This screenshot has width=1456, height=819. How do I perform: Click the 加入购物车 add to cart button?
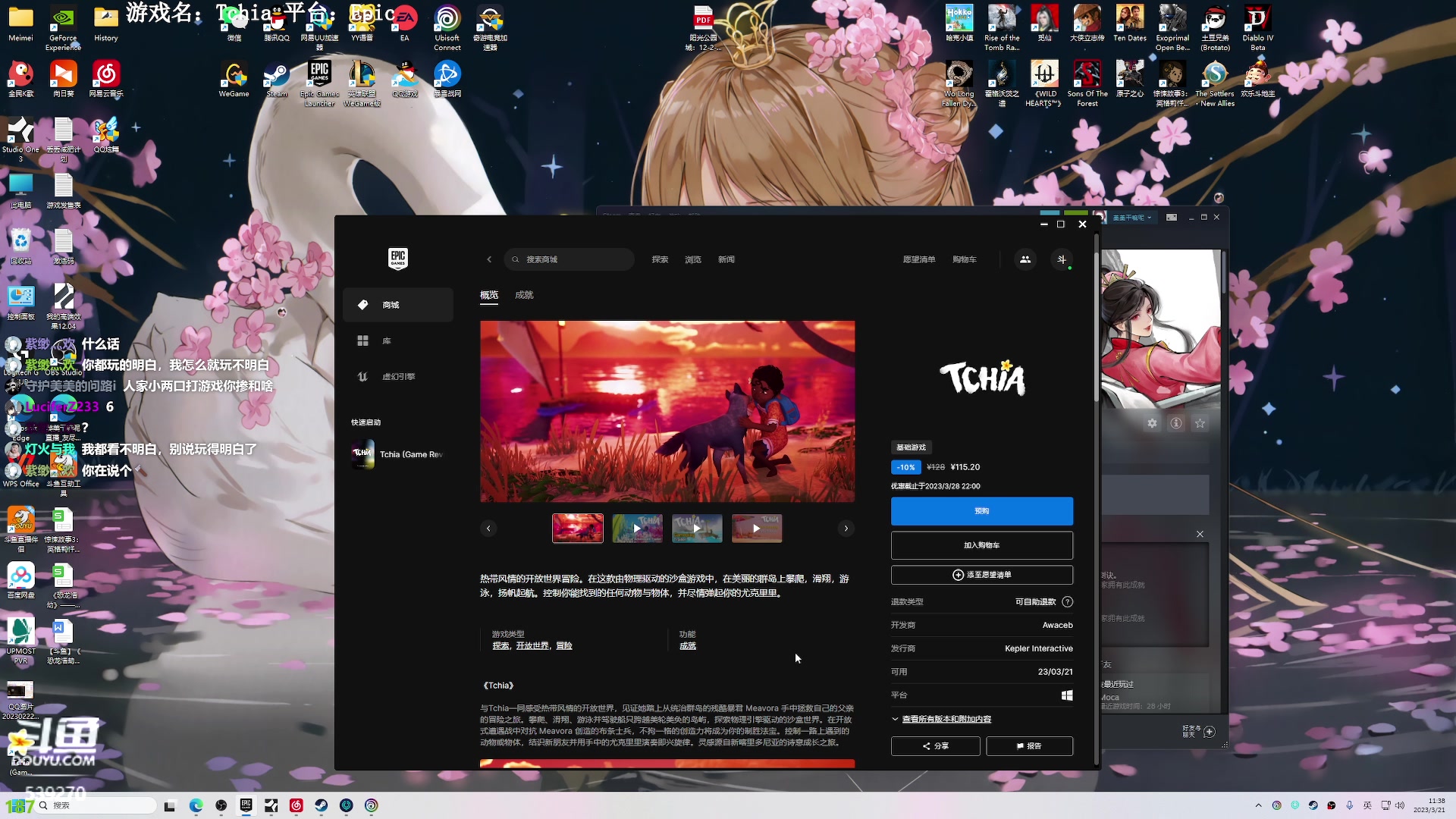pyautogui.click(x=982, y=545)
